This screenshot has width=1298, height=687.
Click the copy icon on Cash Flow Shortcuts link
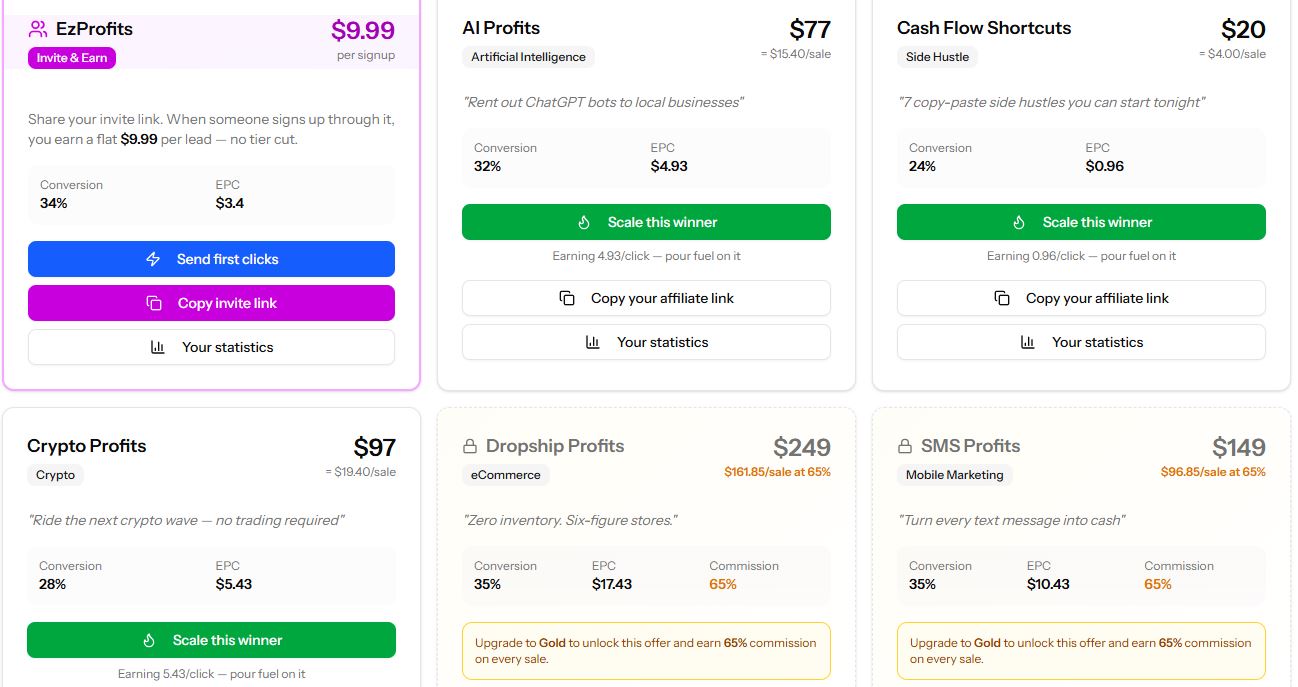coord(1001,297)
